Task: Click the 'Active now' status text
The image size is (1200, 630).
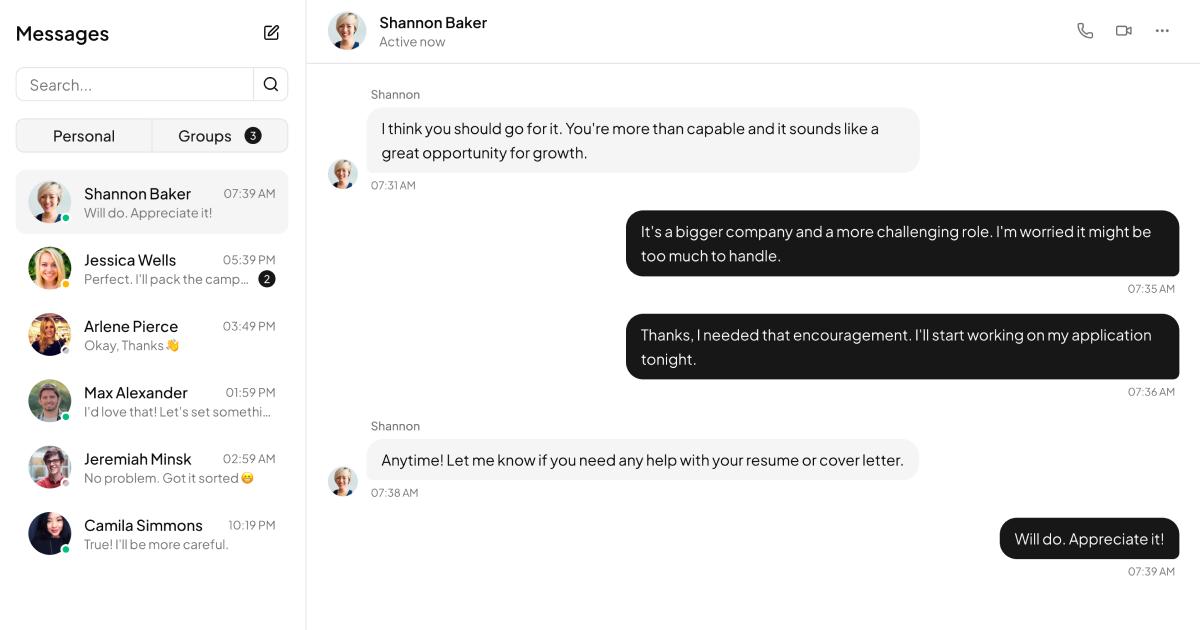Action: pyautogui.click(x=412, y=41)
